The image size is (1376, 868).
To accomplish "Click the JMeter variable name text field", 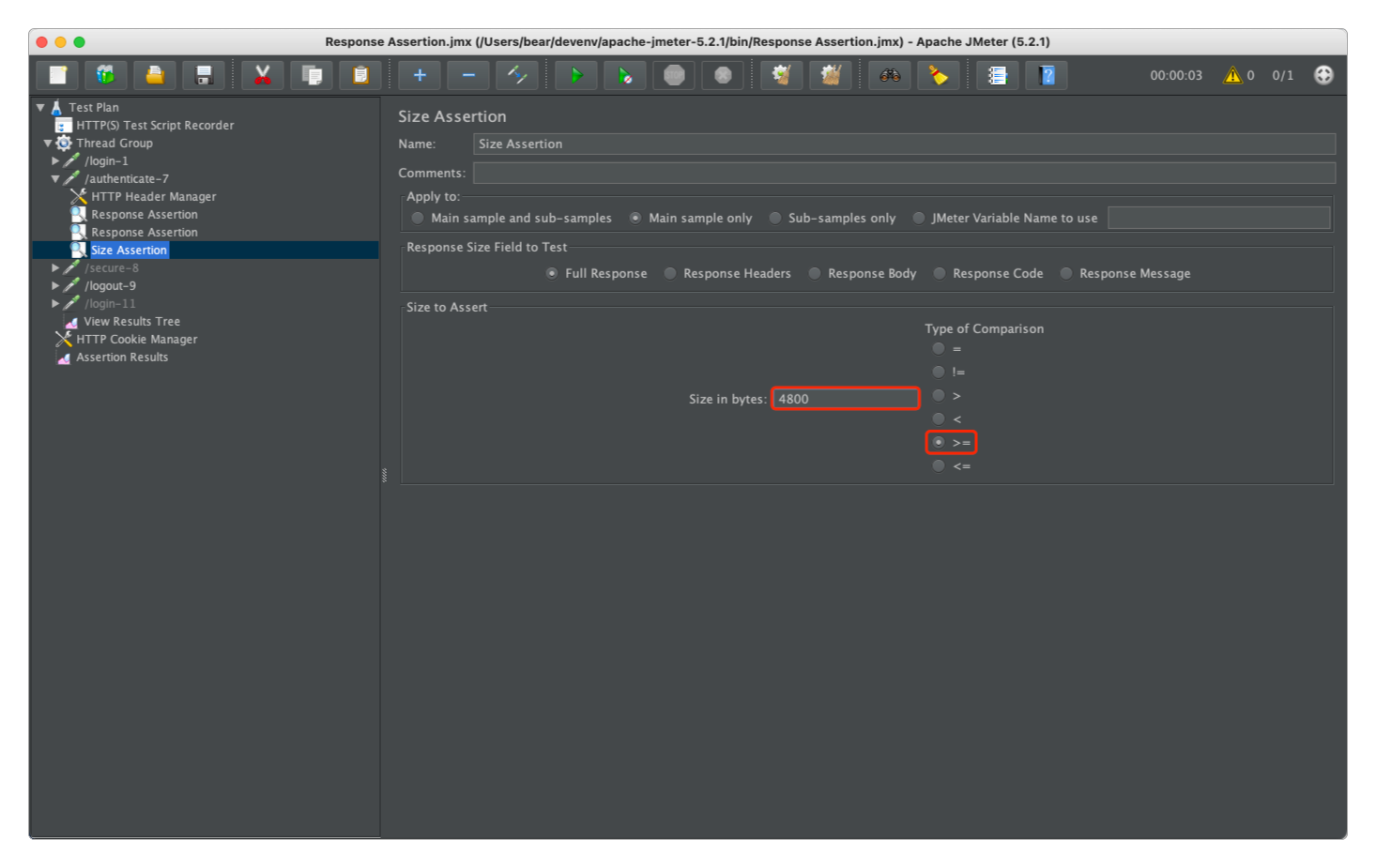I will coord(1219,218).
